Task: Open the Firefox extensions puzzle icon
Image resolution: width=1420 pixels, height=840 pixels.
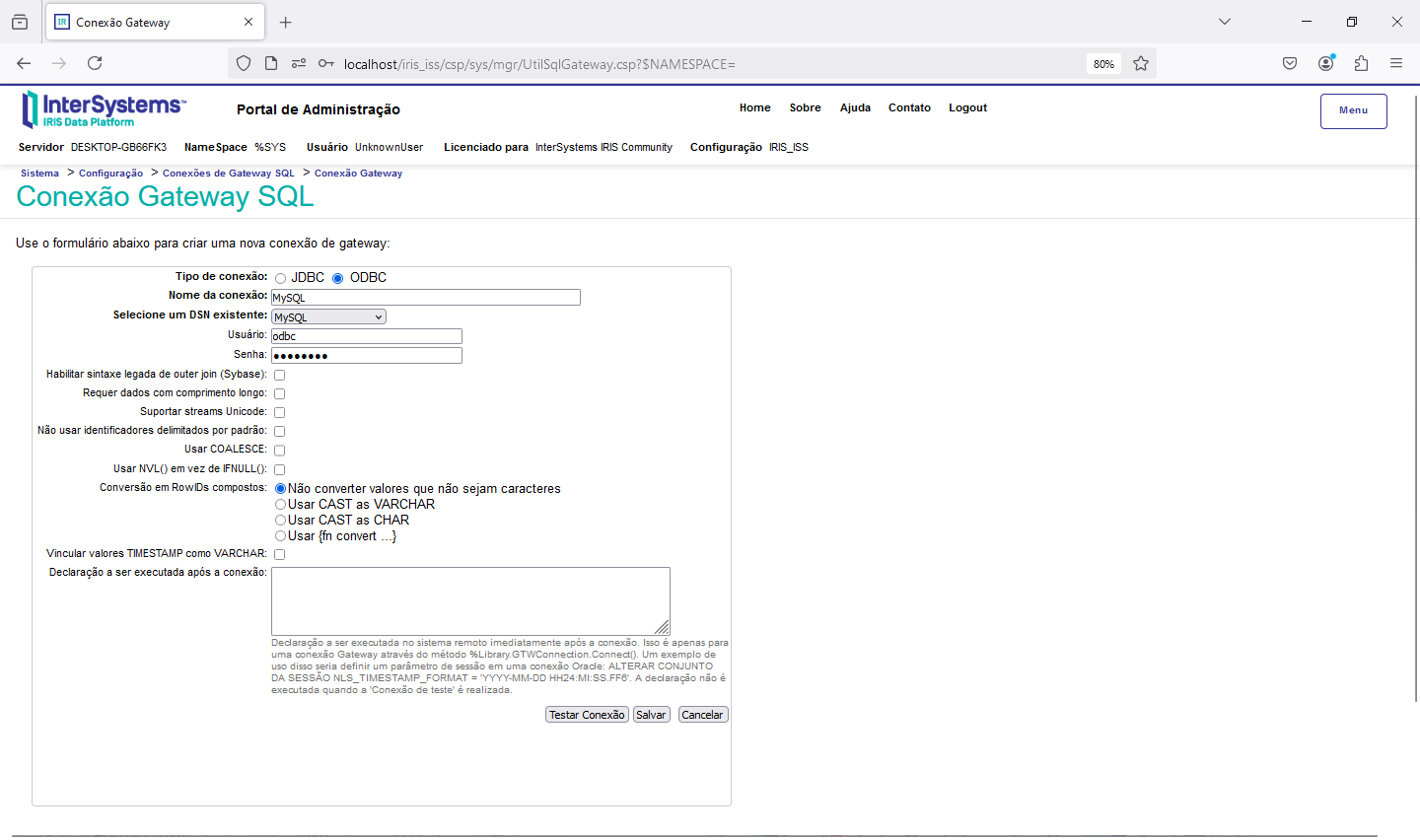Action: click(x=1361, y=63)
